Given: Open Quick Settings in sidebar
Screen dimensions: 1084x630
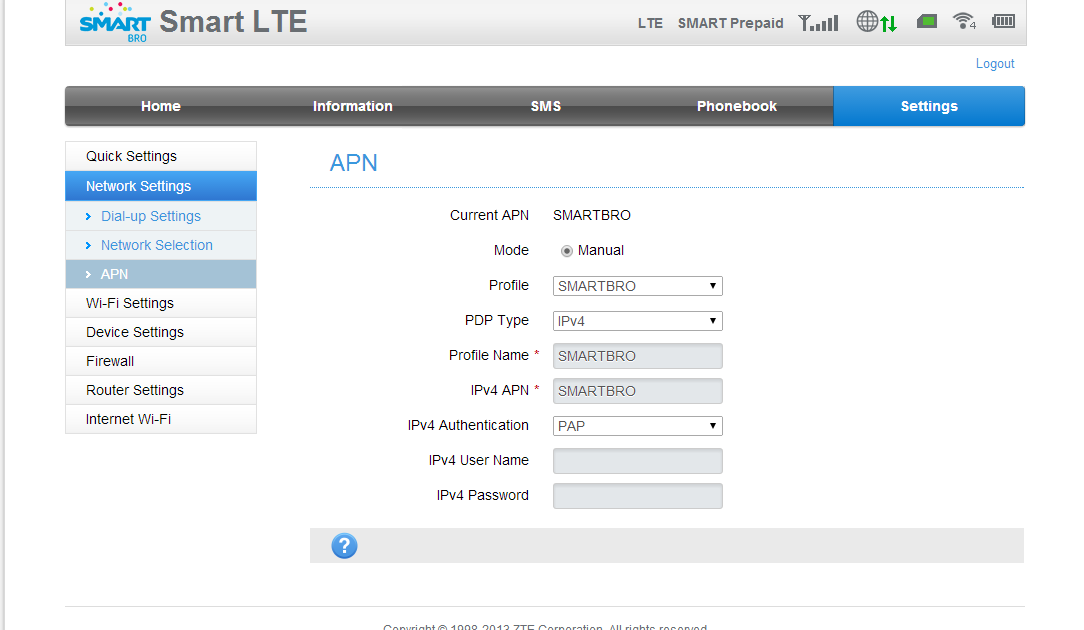Looking at the screenshot, I should pos(161,156).
